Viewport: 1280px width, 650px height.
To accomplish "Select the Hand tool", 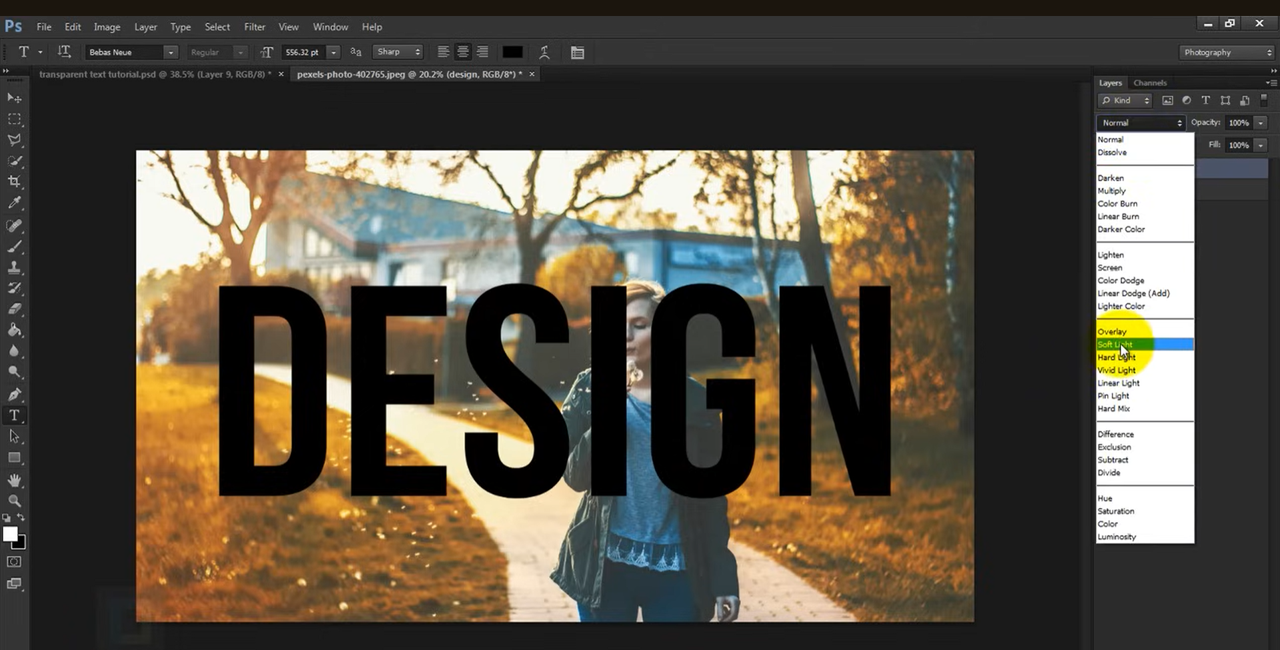I will 14,481.
